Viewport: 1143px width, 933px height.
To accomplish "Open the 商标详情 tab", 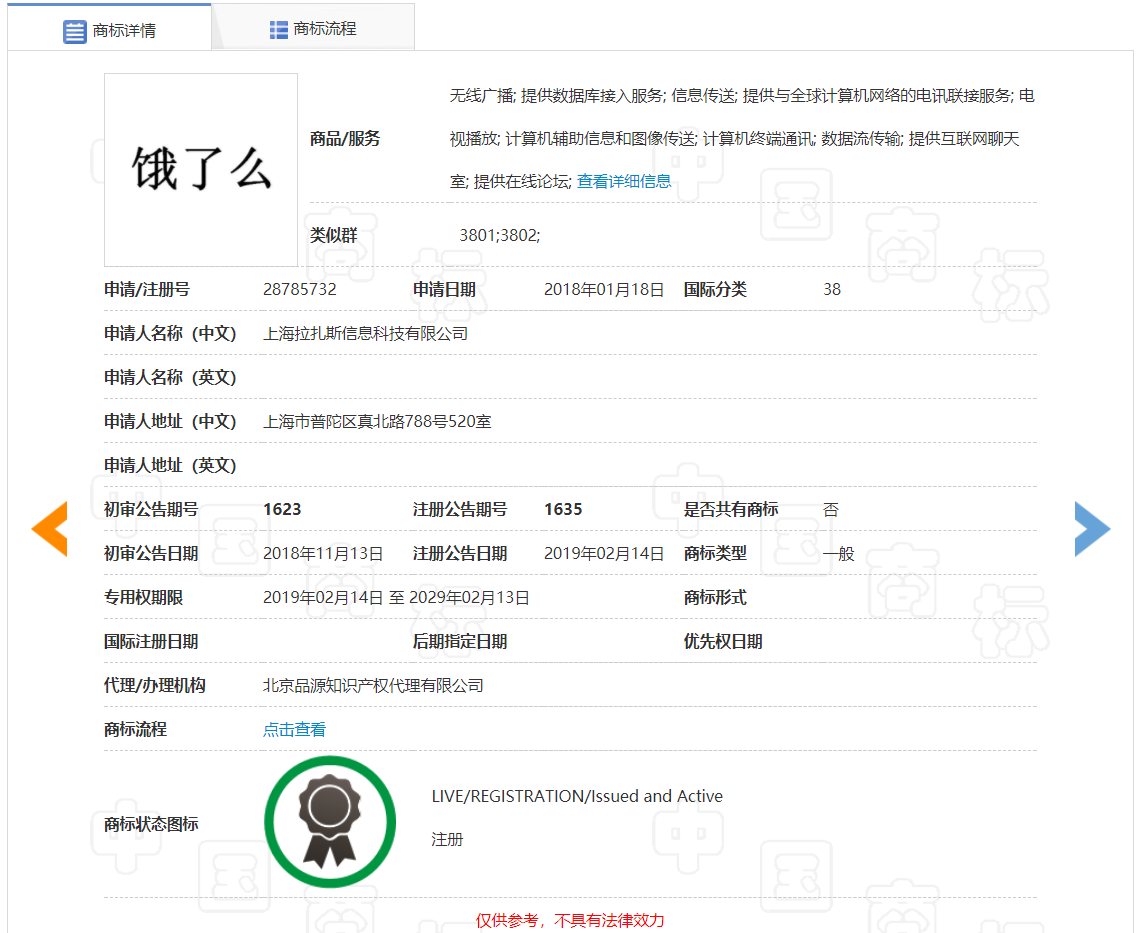I will (x=109, y=29).
